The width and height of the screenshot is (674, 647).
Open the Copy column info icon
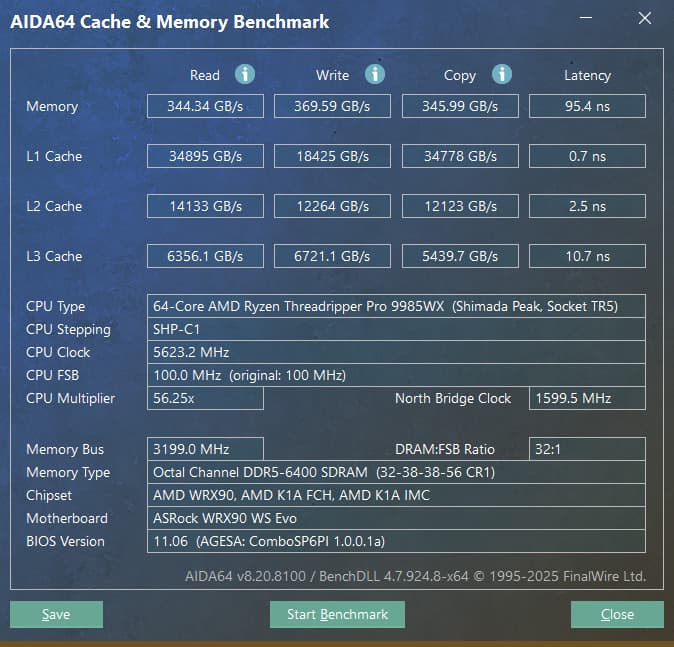502,75
